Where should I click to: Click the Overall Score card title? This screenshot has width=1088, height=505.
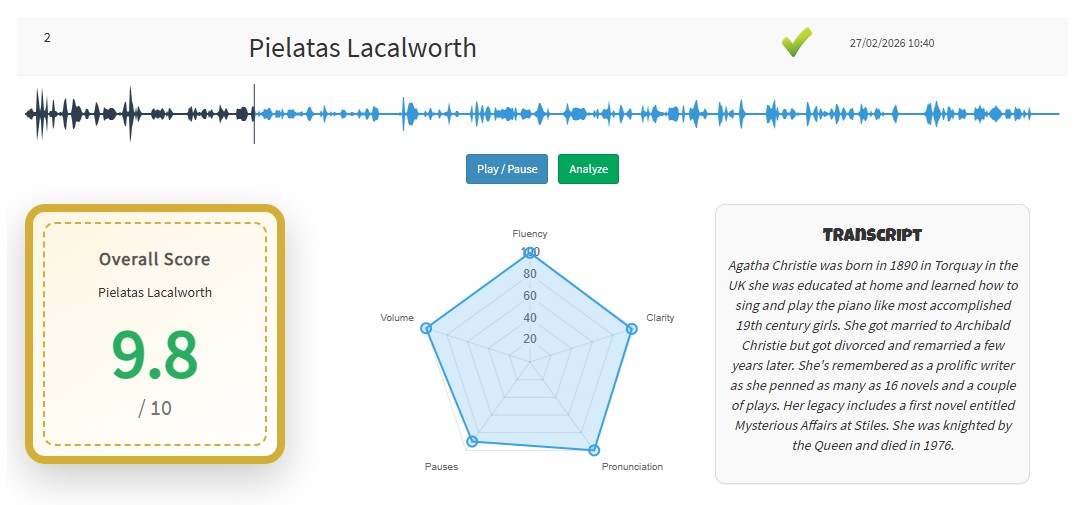tap(155, 259)
